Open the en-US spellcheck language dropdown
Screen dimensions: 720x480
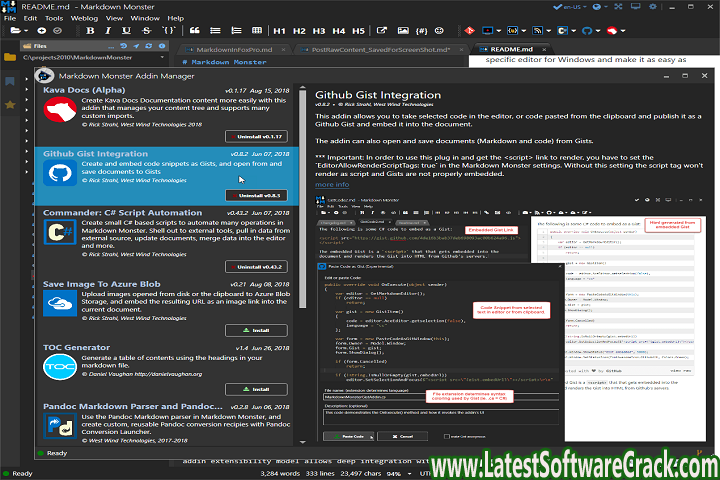(570, 7)
